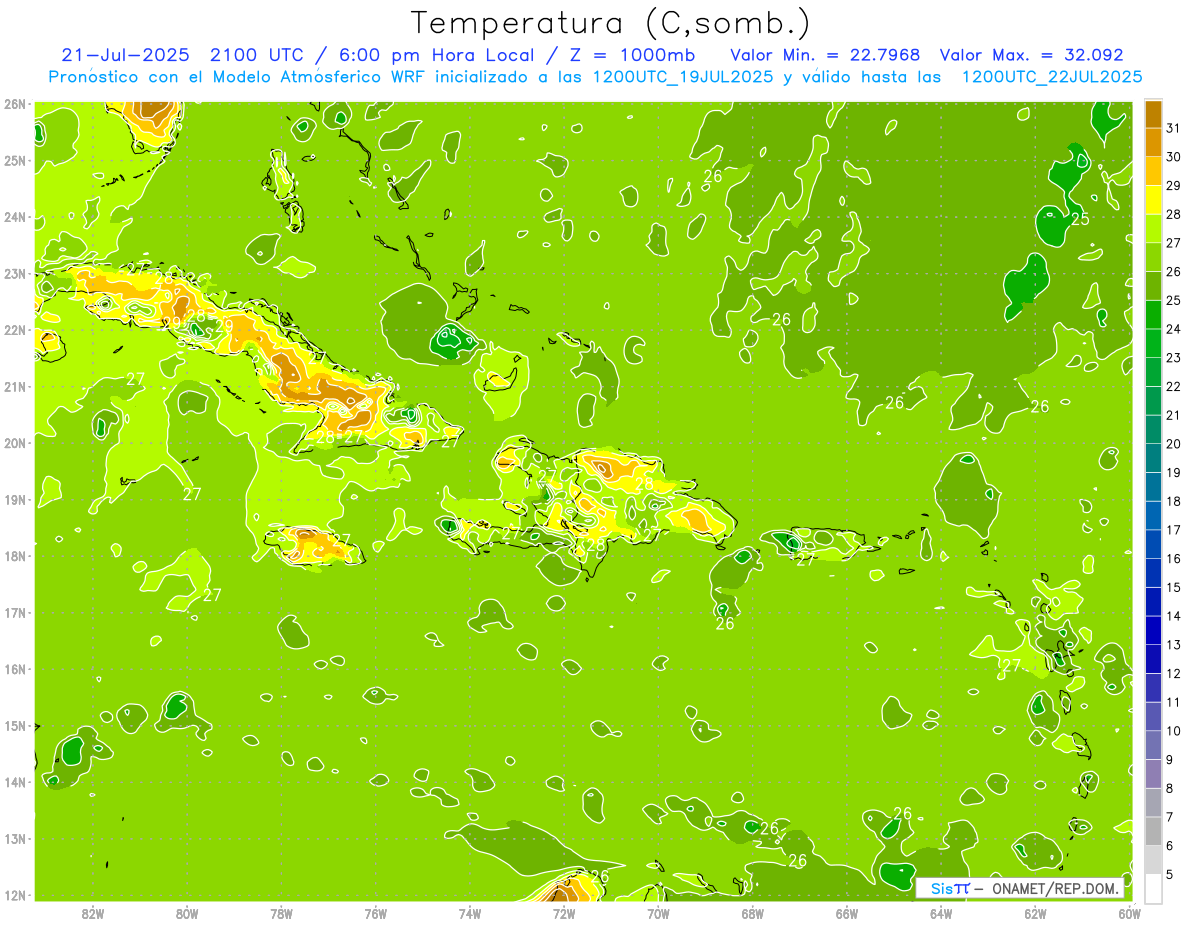Image resolution: width=1200 pixels, height=927 pixels.
Task: Select the 'Z = 1000mb' level text
Action: [x=640, y=55]
